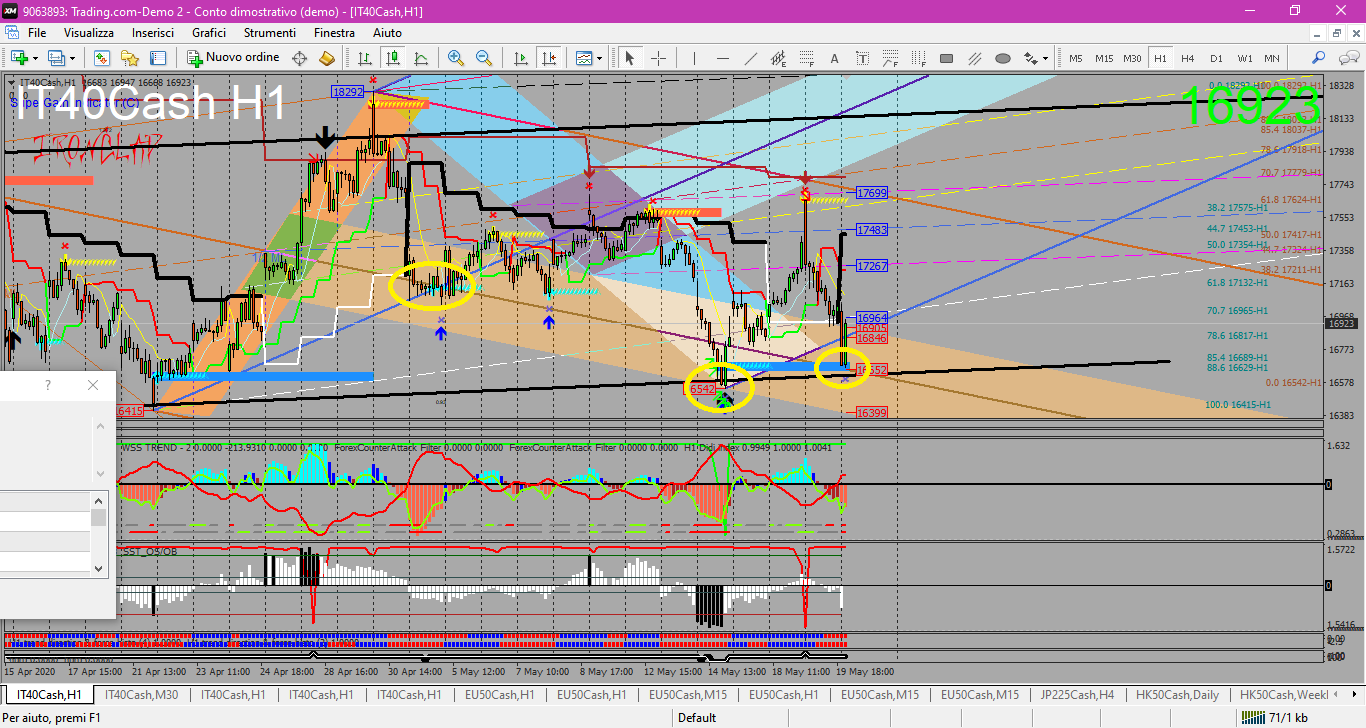1366x728 pixels.
Task: Open the Strumenti menu
Action: (269, 33)
